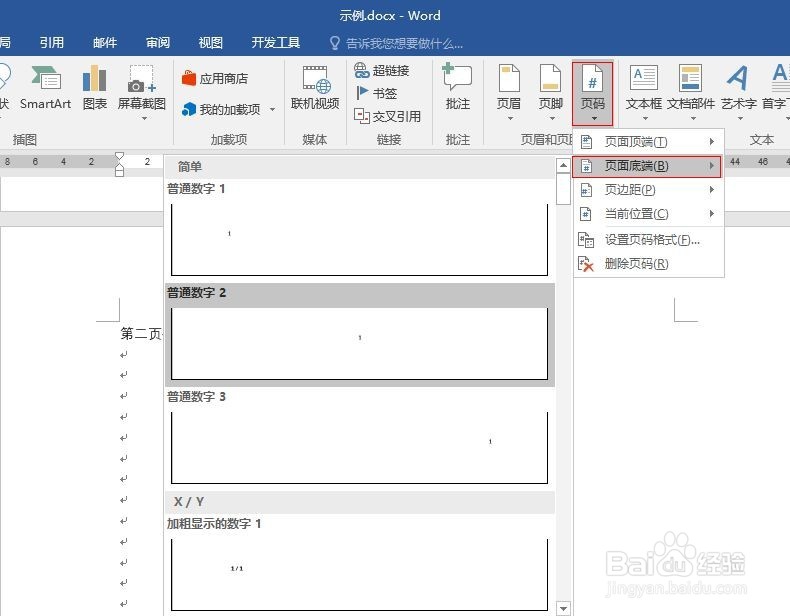This screenshot has height=616, width=790.
Task: Insert a SmartArt graphic
Action: (45, 88)
